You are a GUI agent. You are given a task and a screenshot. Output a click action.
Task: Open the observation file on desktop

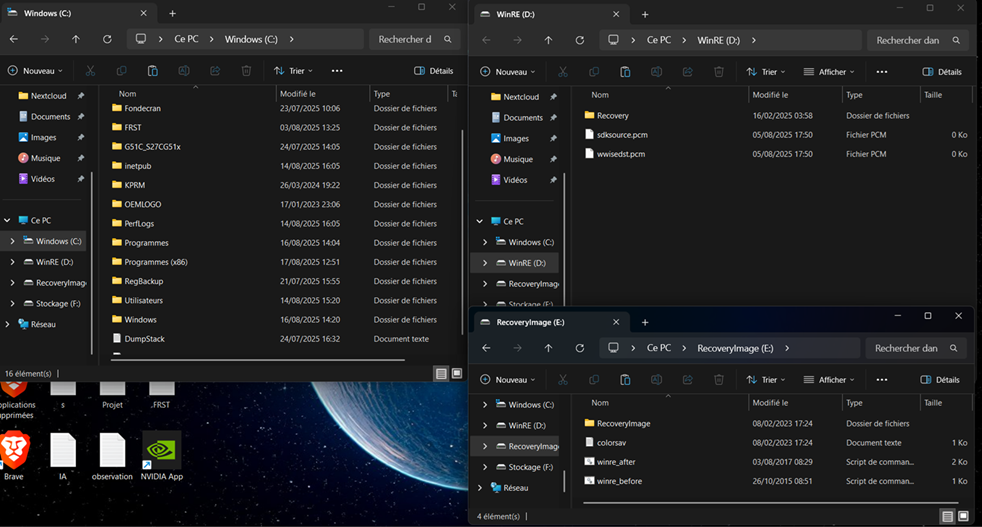click(x=112, y=457)
